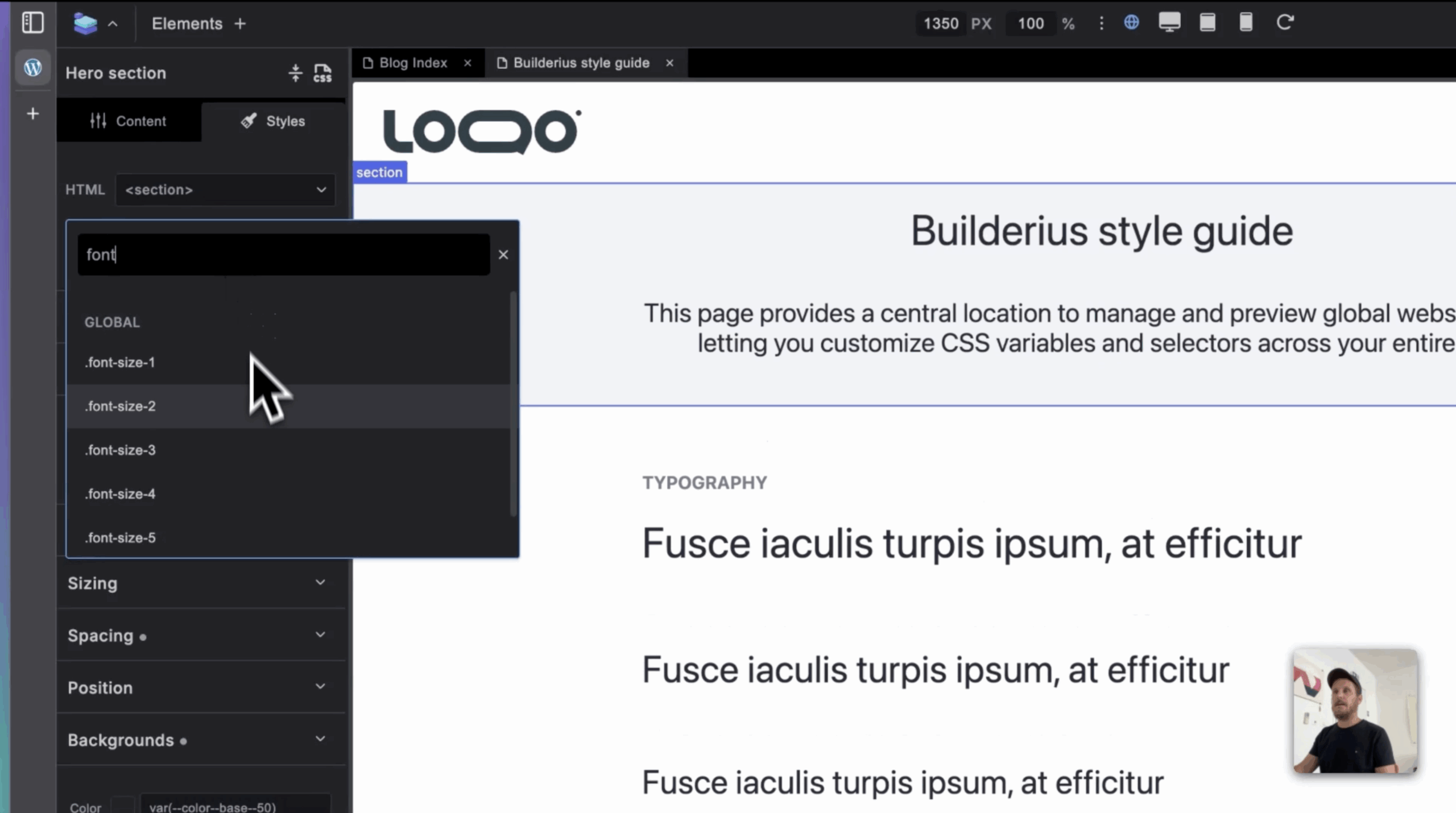
Task: Open the CSS file icon
Action: click(x=322, y=73)
